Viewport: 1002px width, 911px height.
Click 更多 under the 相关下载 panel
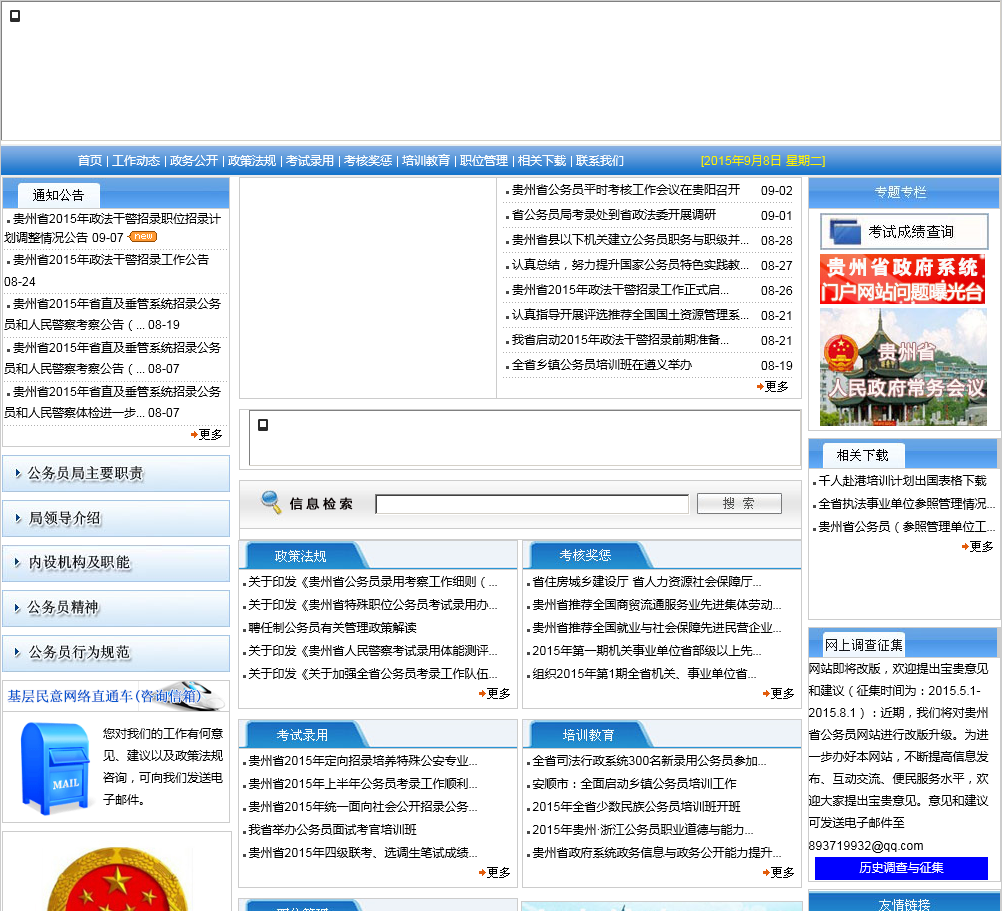pyautogui.click(x=978, y=546)
